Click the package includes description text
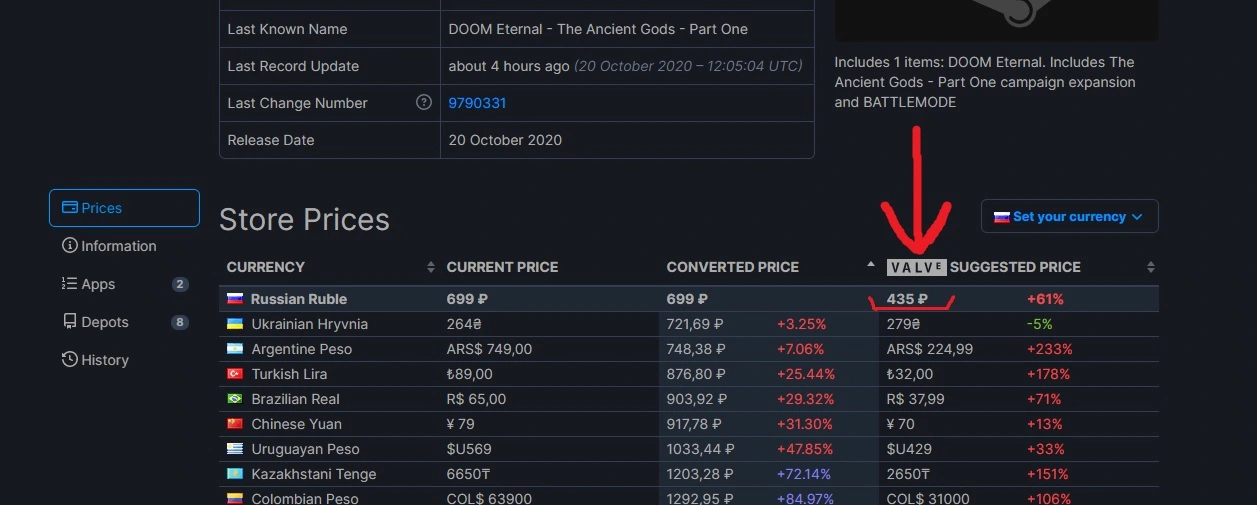 (985, 82)
